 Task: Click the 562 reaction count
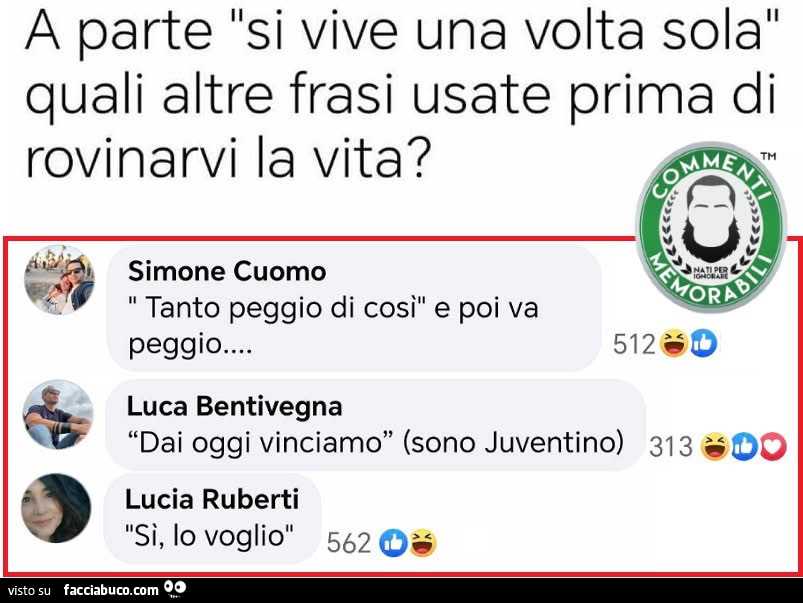tap(349, 543)
